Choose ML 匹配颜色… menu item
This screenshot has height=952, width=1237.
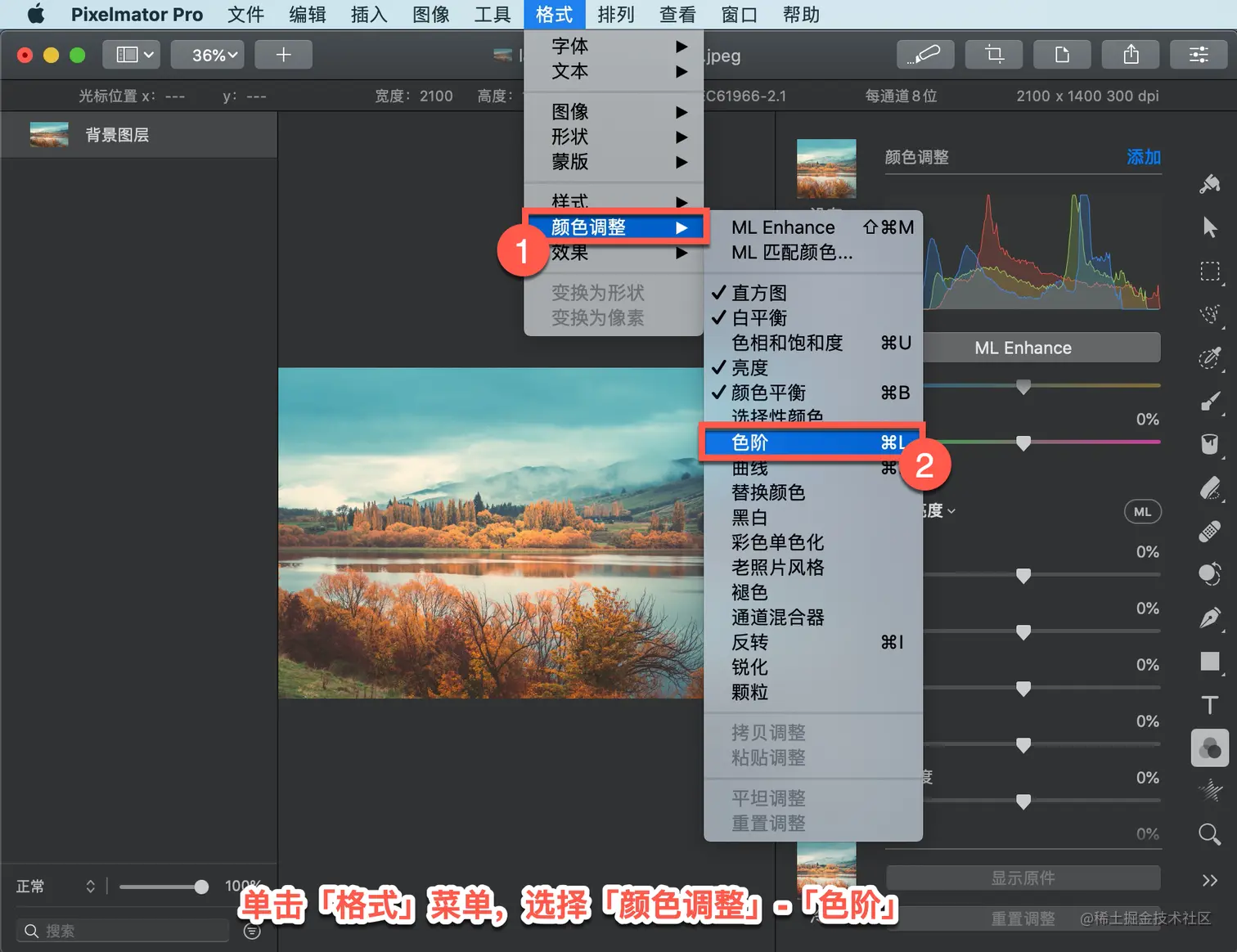(813, 253)
